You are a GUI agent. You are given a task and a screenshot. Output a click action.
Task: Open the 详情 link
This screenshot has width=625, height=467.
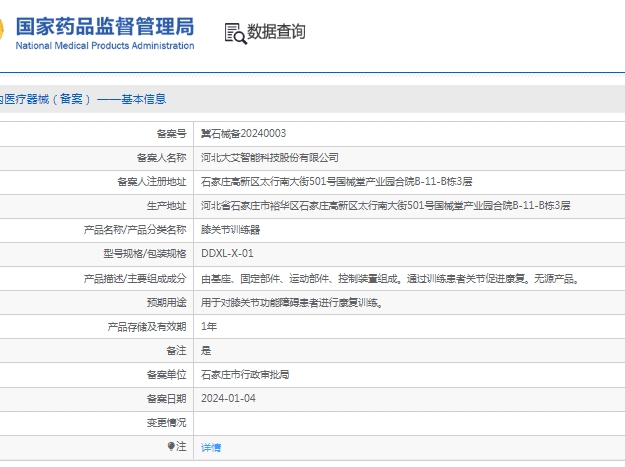(x=211, y=447)
